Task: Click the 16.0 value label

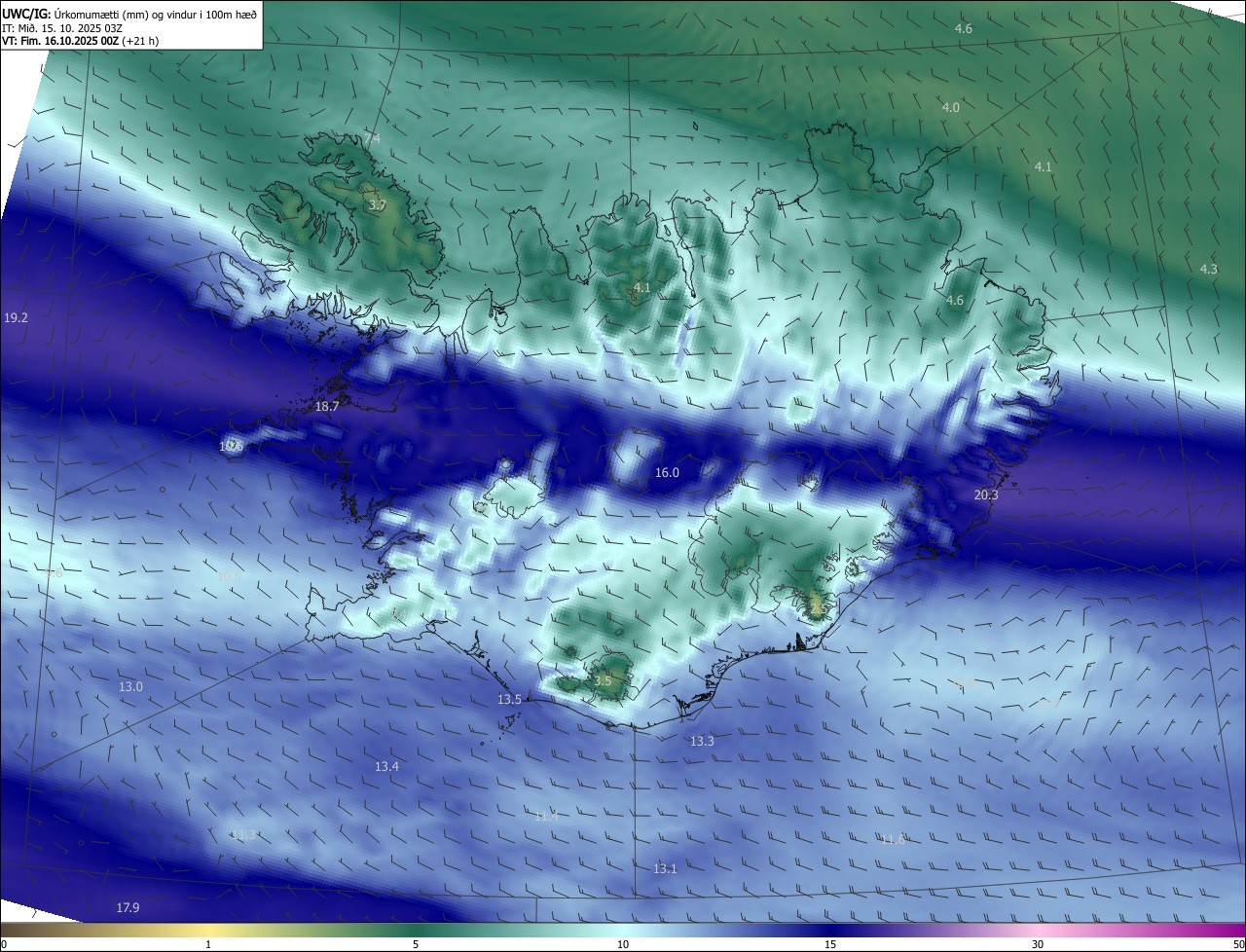Action: tap(667, 472)
